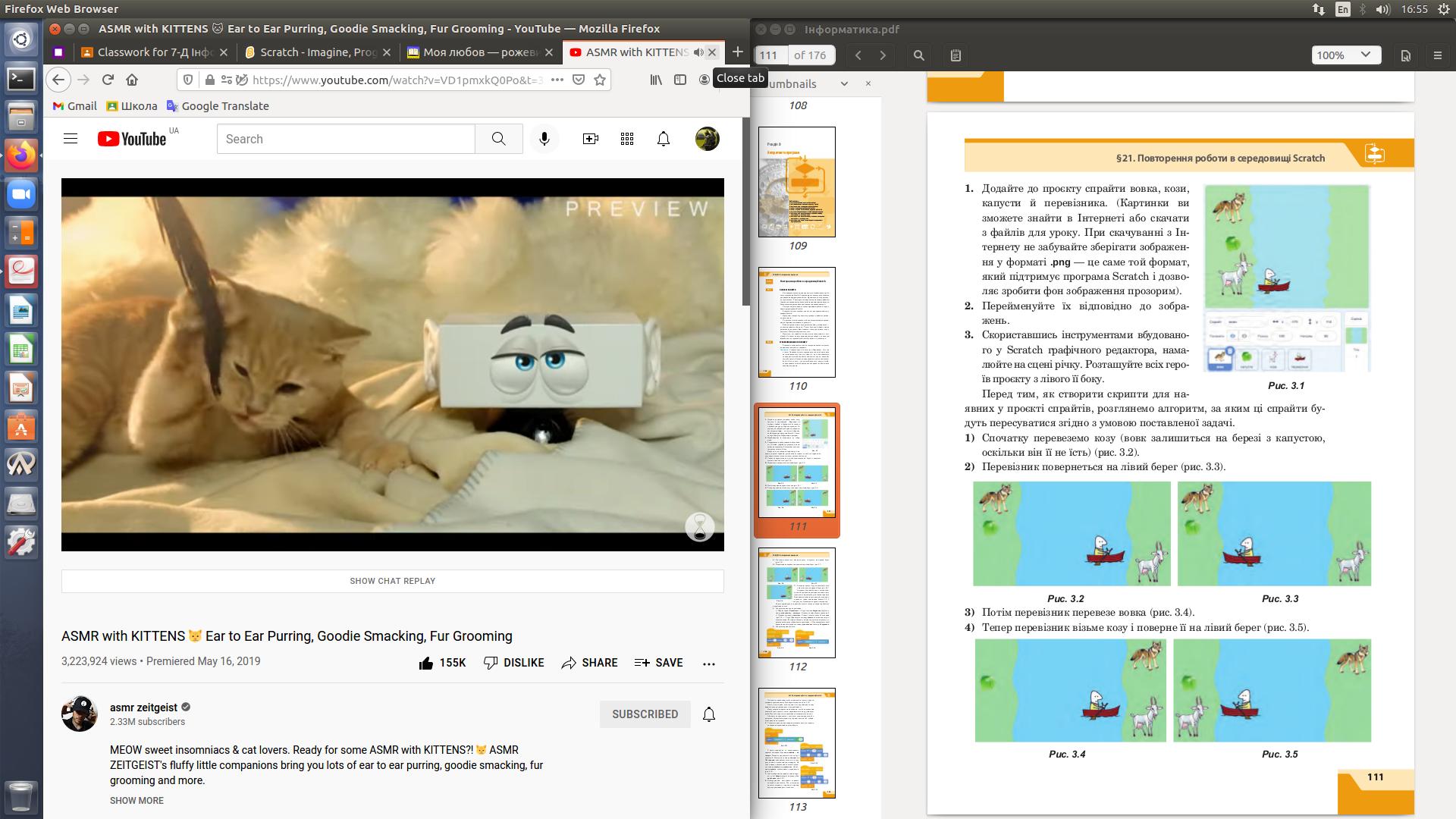
Task: Select page 112 thumbnail in the sidebar
Action: [x=797, y=603]
